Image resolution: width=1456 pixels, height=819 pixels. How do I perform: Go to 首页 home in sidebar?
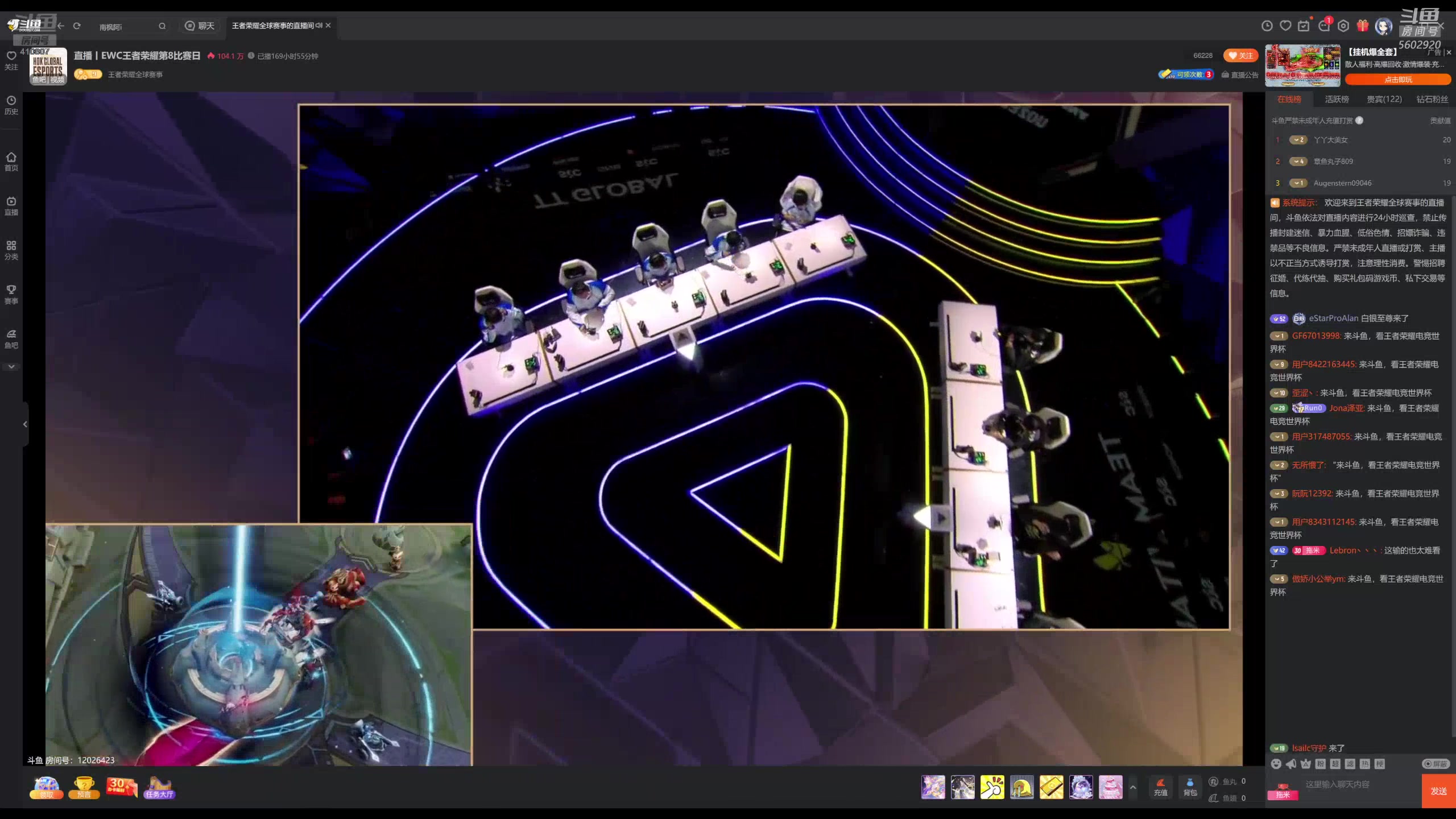coord(11,162)
